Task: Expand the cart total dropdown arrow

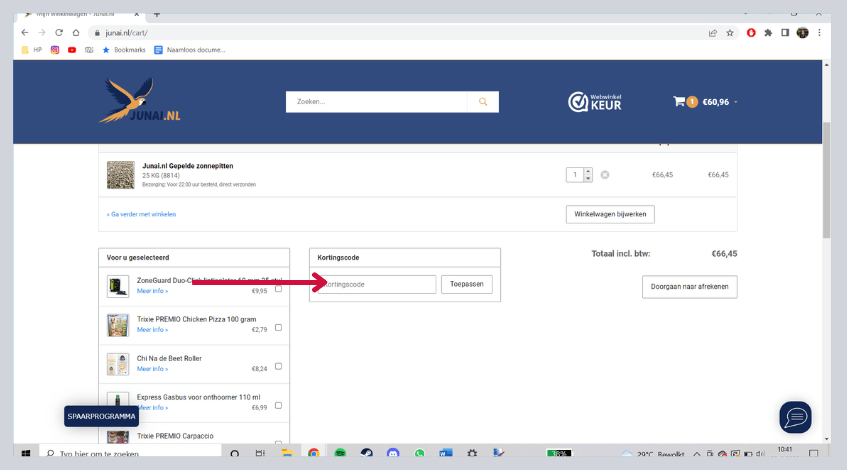Action: [736, 102]
